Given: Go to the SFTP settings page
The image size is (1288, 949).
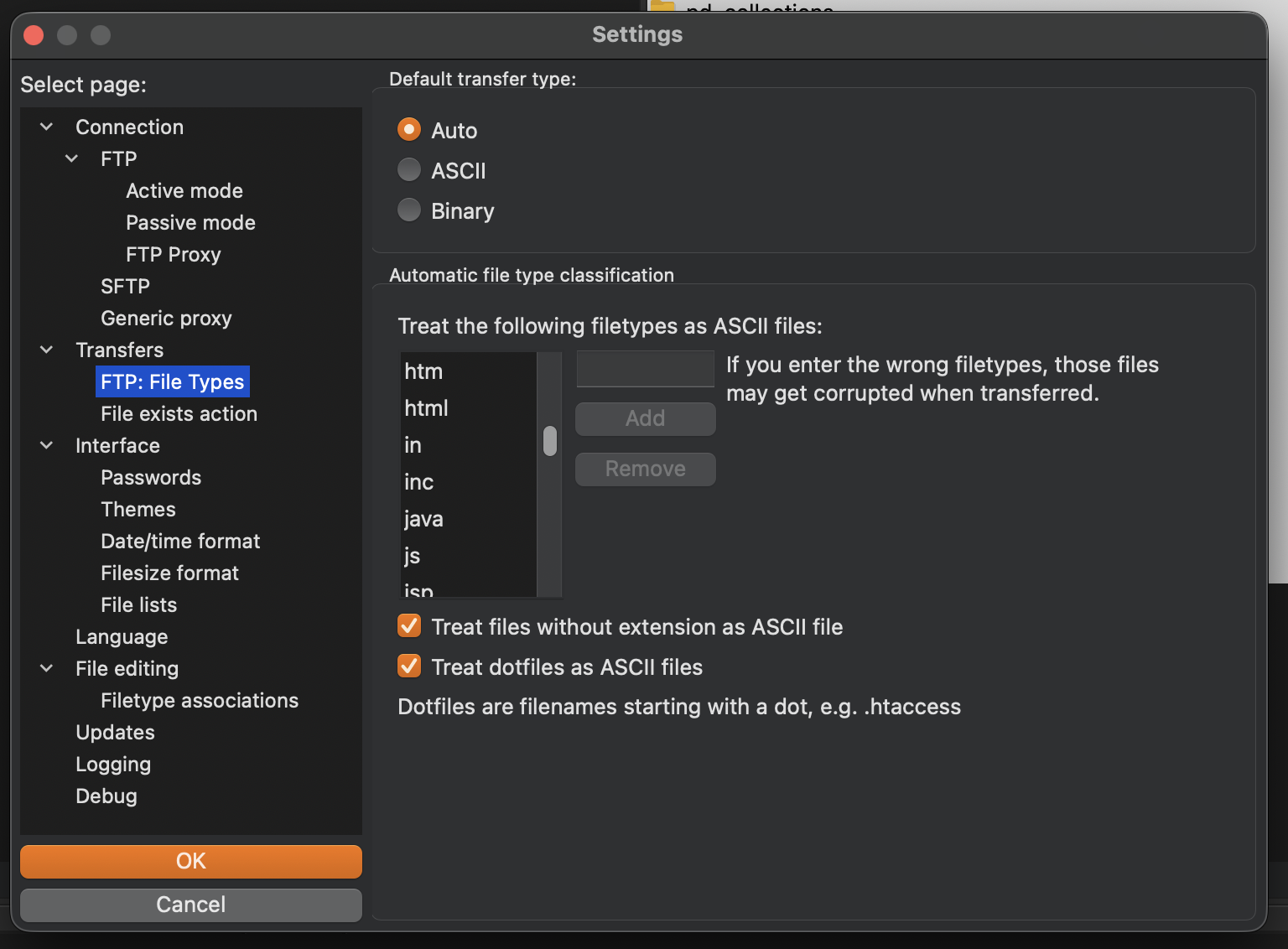Looking at the screenshot, I should [125, 286].
